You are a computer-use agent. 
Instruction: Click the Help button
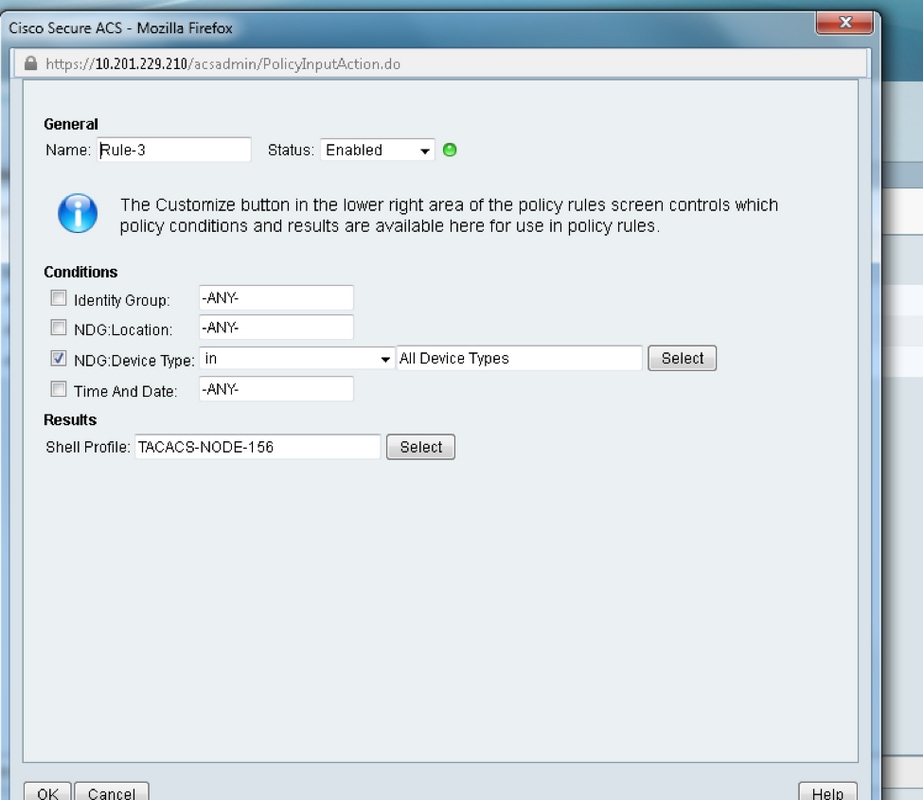click(x=828, y=793)
